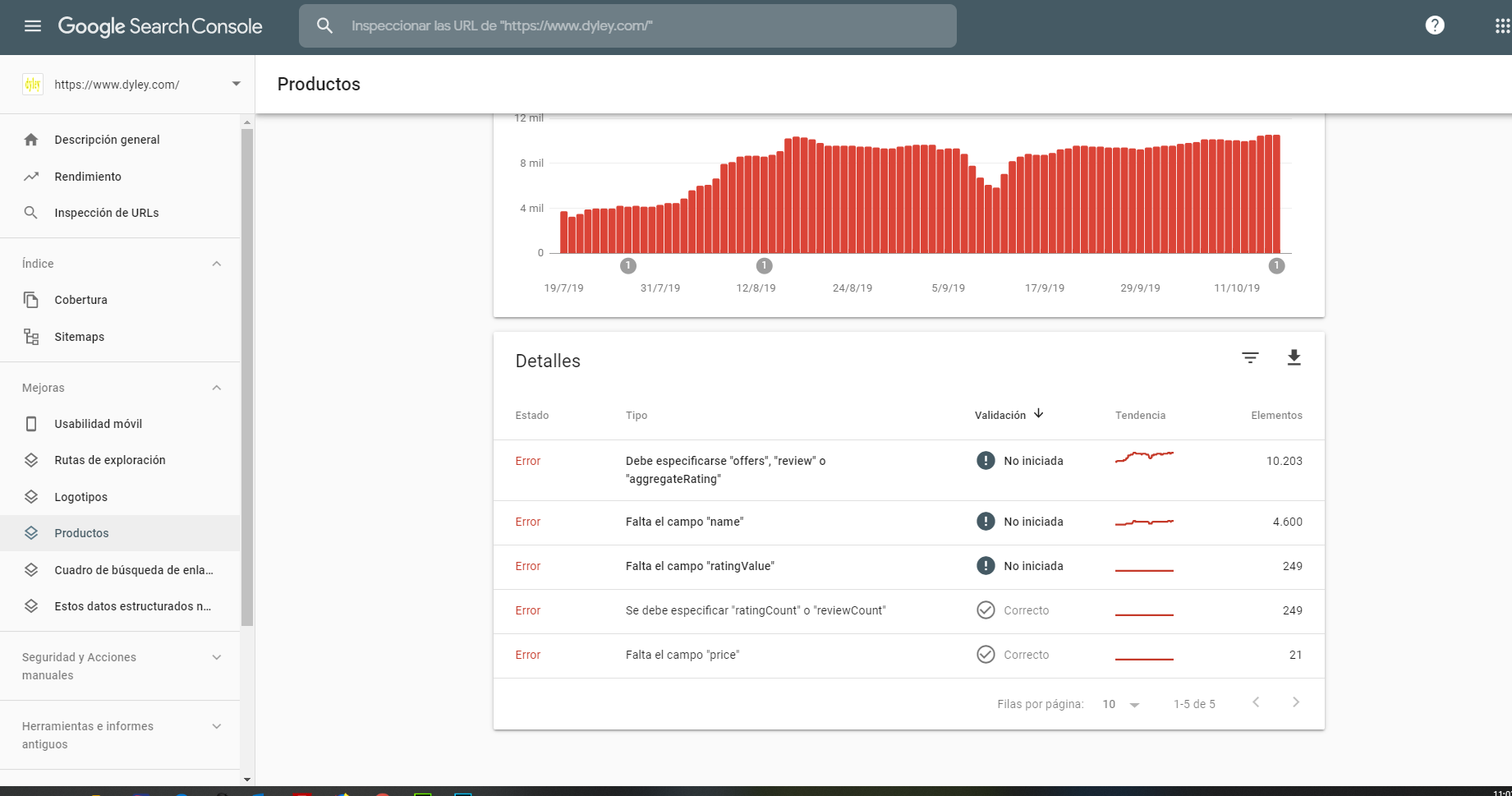The image size is (1512, 796).
Task: Click the layers icon beside Rutas de exploración
Action: point(31,460)
